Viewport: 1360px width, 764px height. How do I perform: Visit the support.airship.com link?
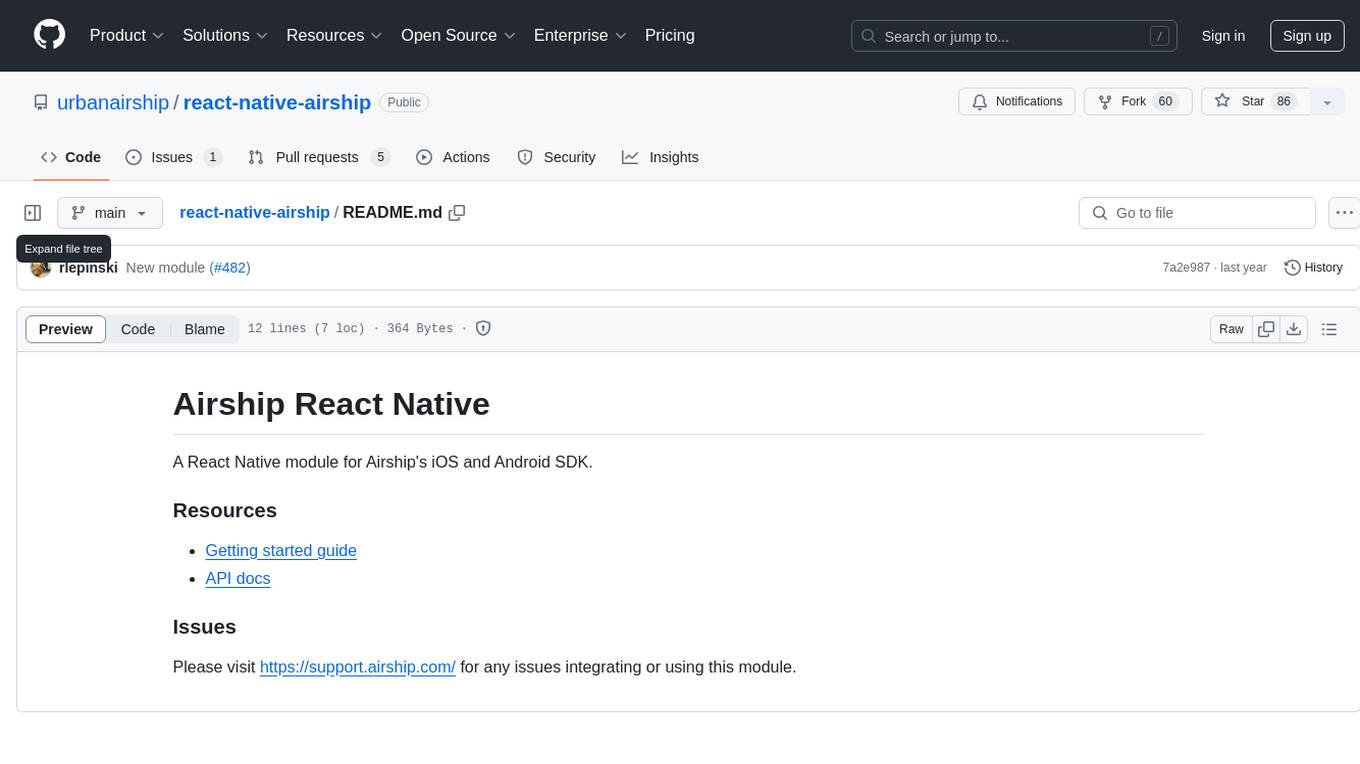[358, 667]
